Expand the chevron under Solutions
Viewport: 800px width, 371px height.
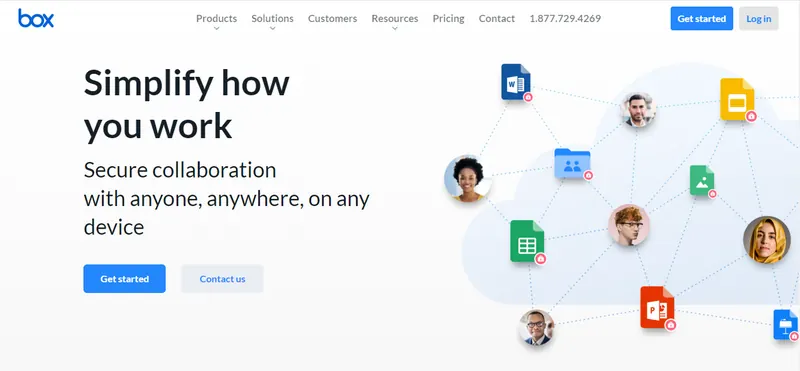[x=272, y=29]
